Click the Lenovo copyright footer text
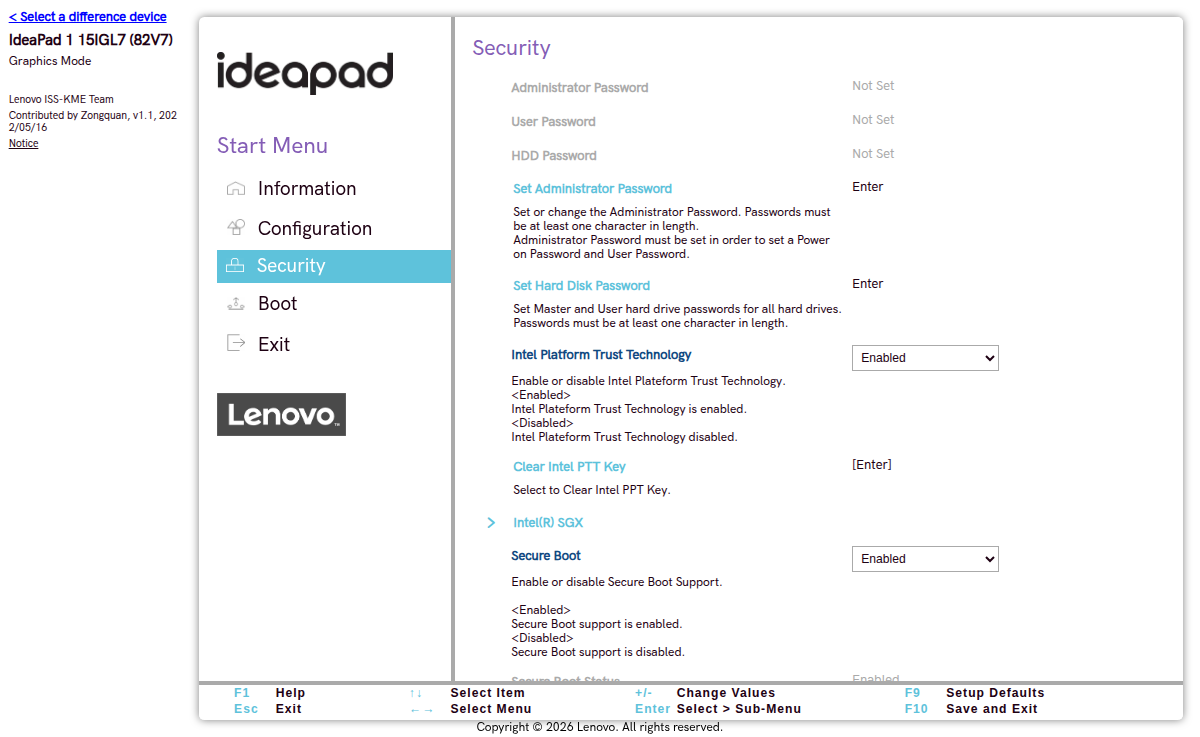 coord(600,727)
